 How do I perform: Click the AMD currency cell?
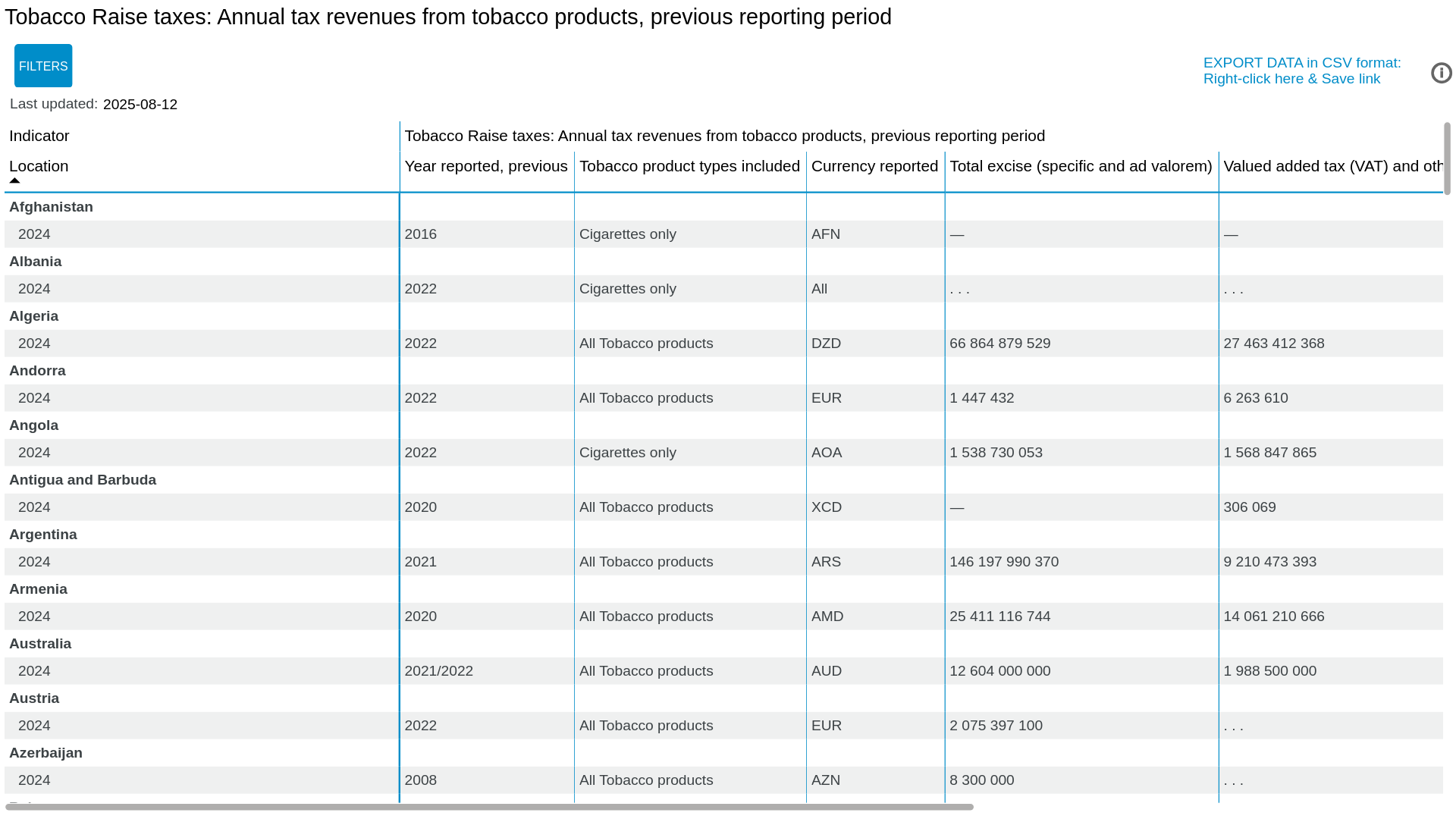(x=827, y=617)
